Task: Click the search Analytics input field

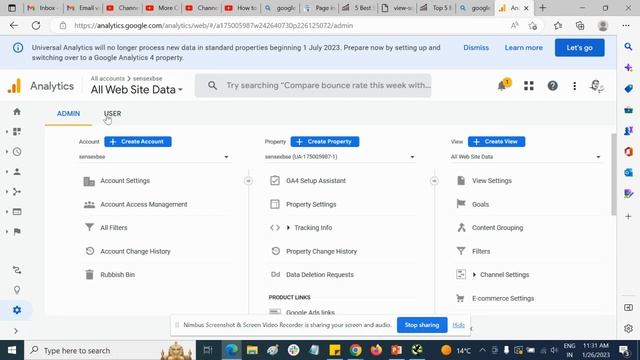Action: (x=313, y=85)
